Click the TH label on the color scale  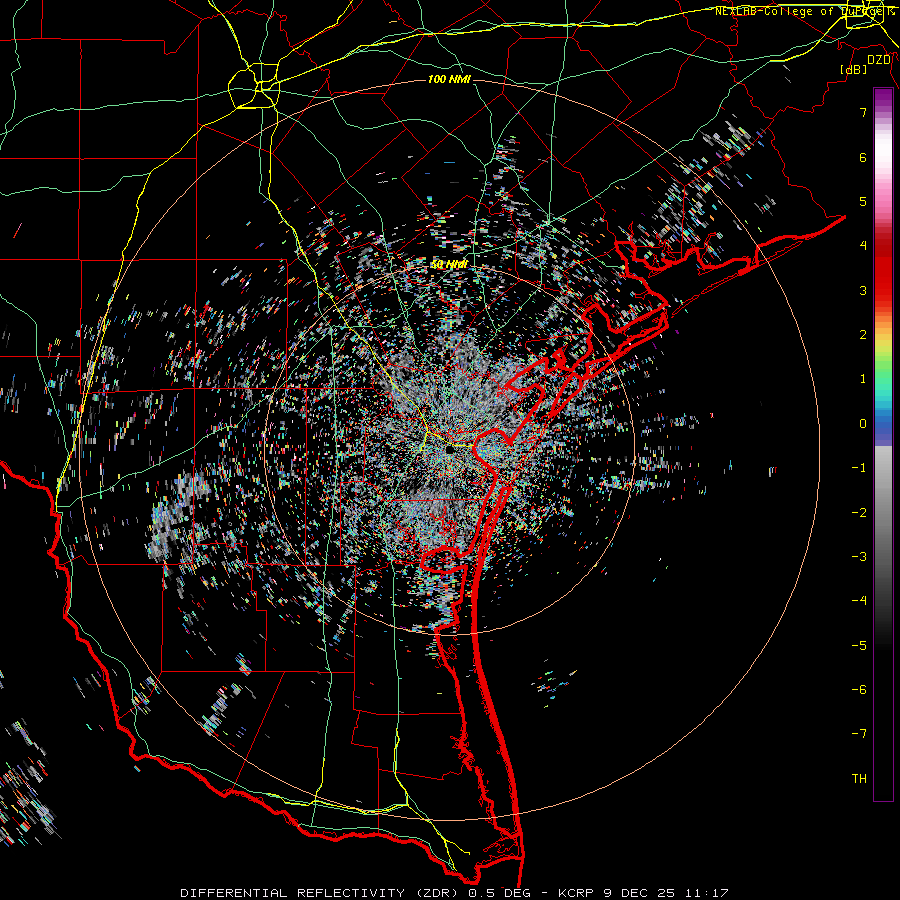[859, 779]
